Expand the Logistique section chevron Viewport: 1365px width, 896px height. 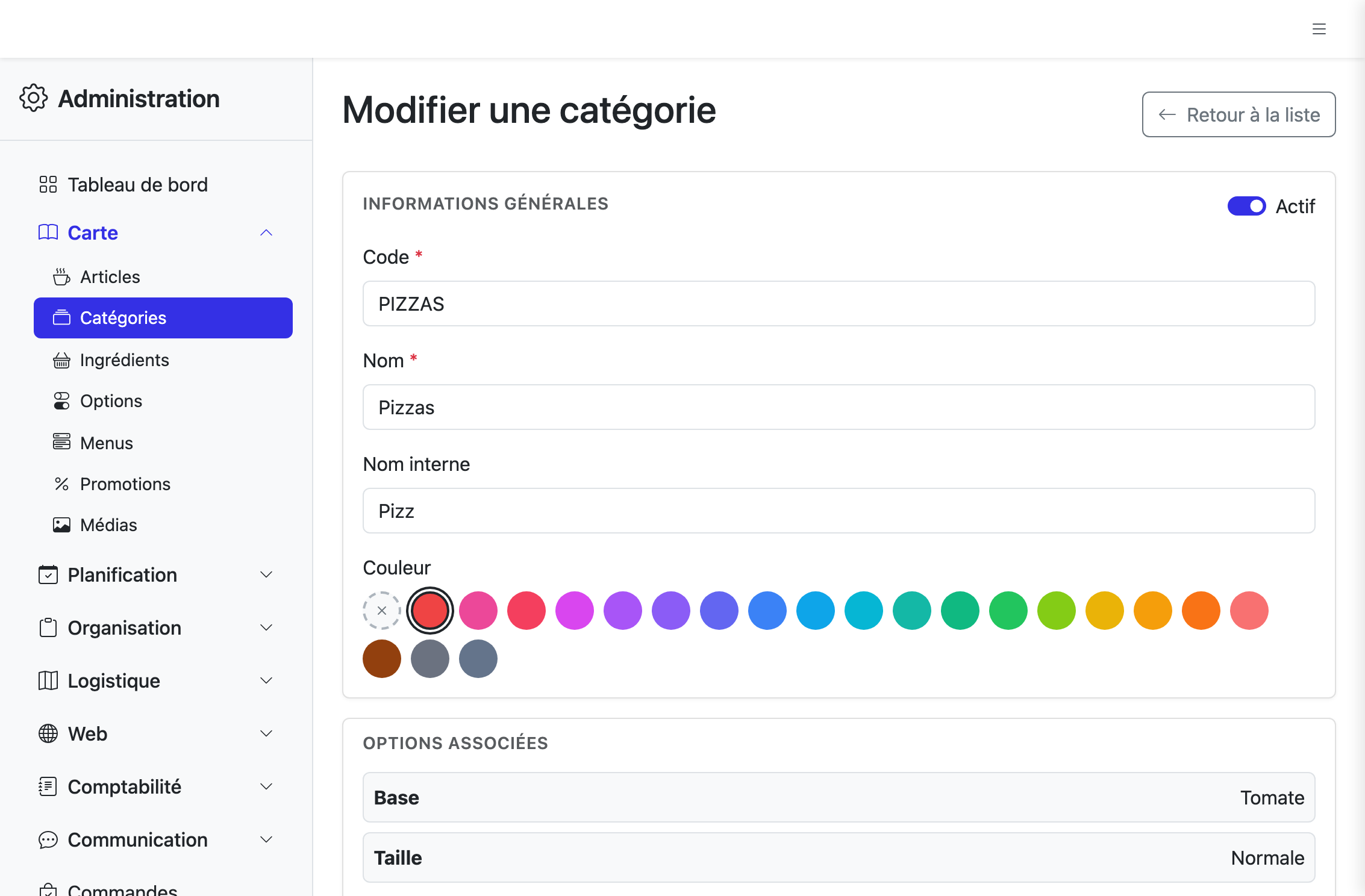(x=266, y=680)
